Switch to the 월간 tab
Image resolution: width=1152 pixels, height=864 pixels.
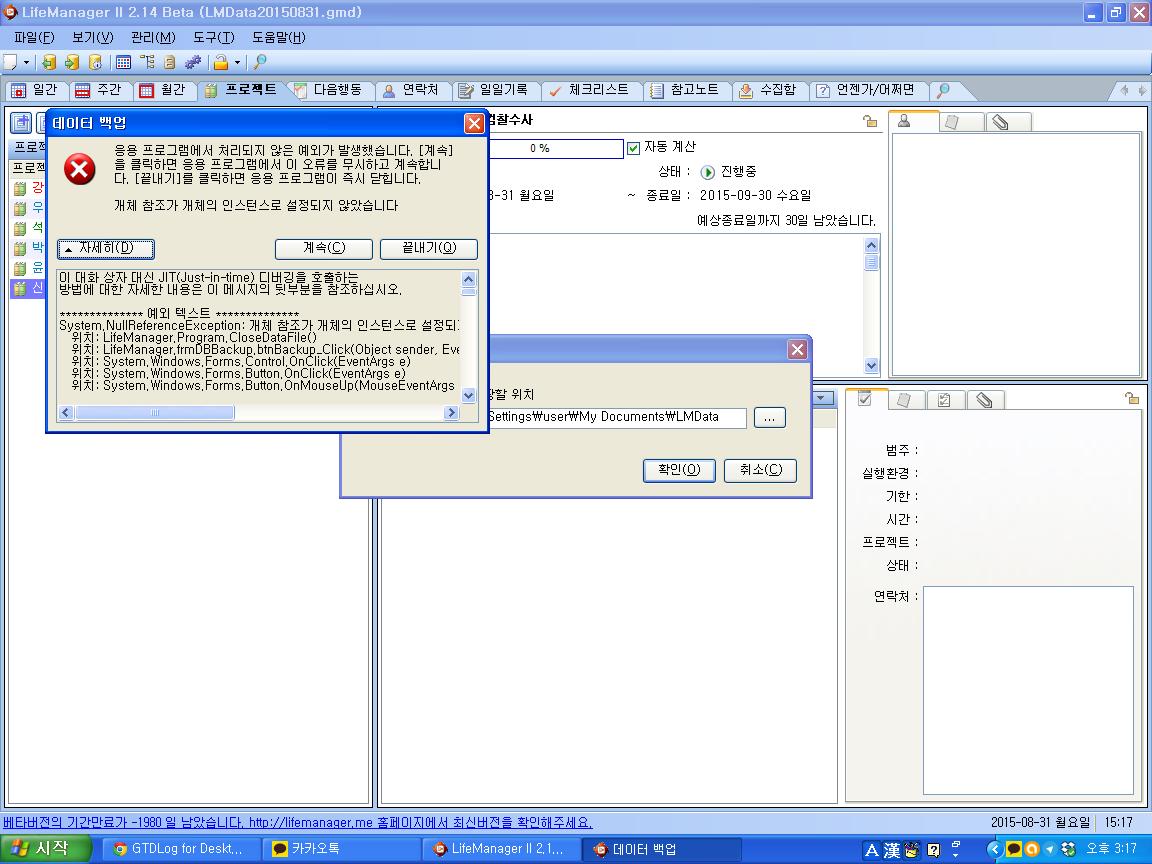162,90
